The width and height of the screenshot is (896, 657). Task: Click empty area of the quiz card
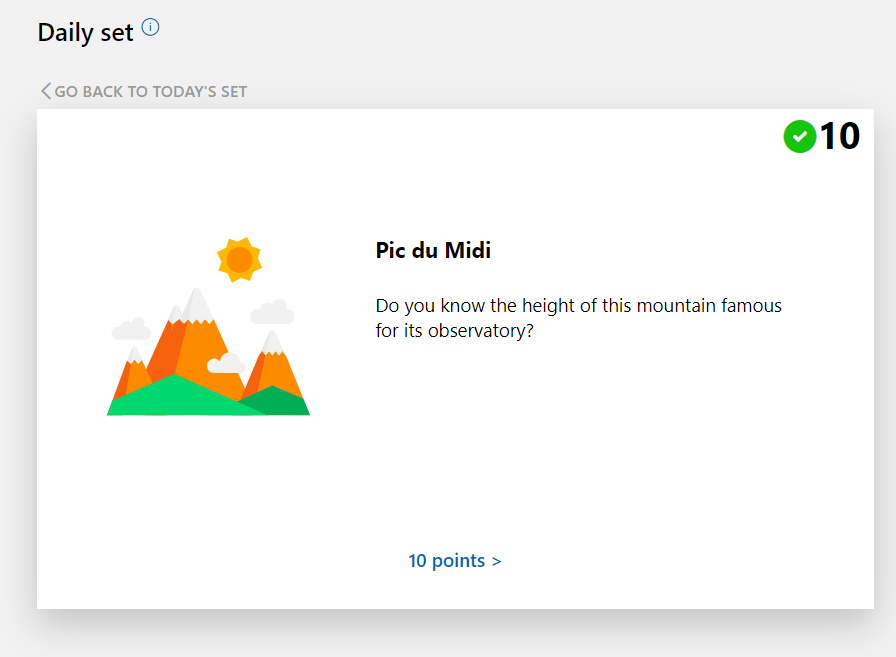[629, 446]
